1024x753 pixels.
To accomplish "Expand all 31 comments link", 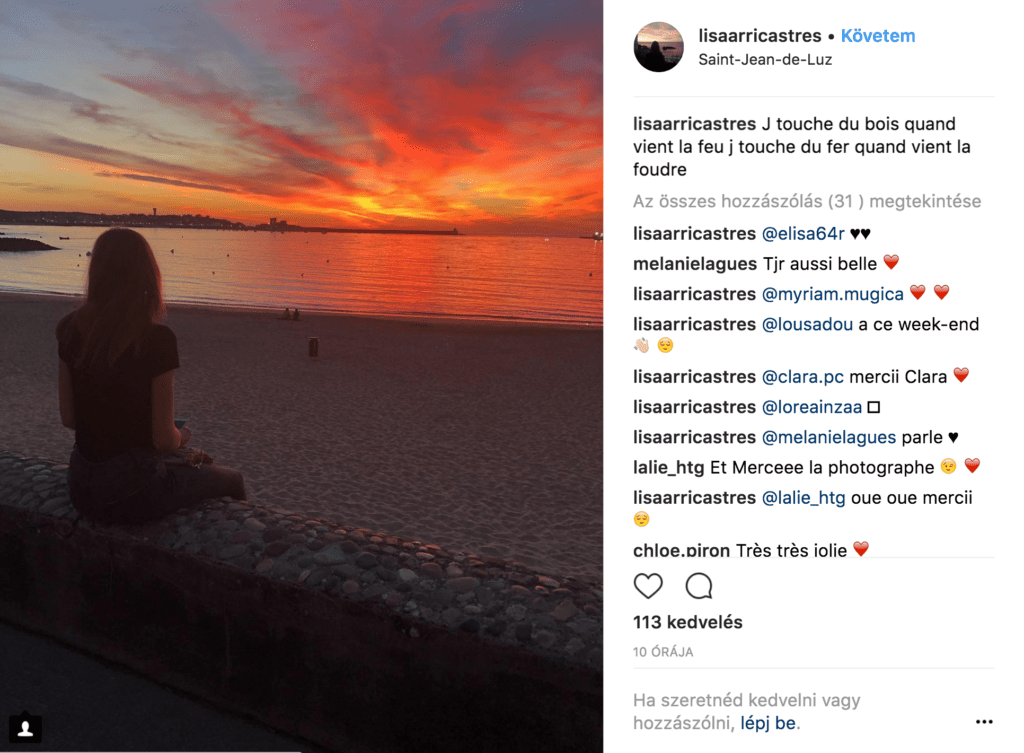I will point(806,201).
